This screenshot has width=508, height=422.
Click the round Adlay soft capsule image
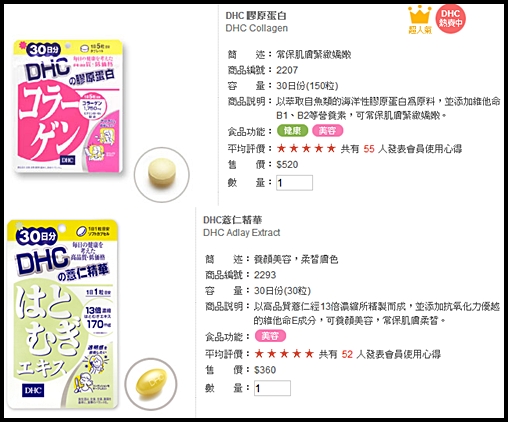[x=151, y=384]
